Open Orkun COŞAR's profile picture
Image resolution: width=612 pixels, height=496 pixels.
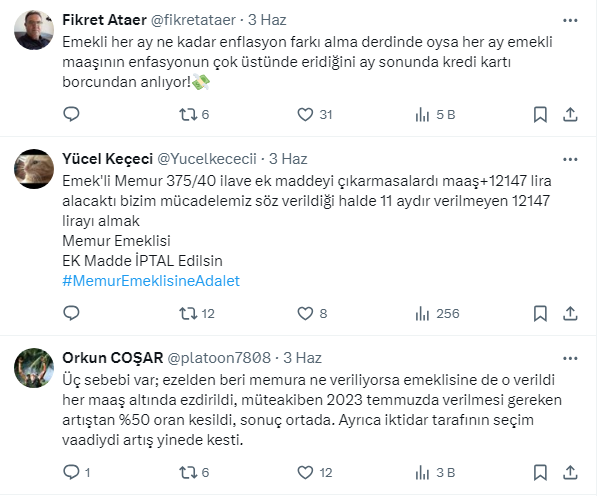coord(34,367)
